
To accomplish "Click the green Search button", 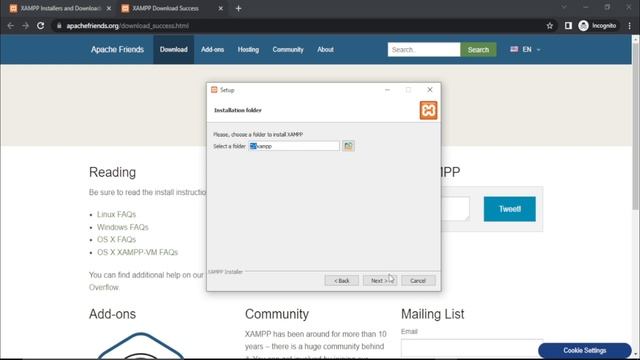I will (x=478, y=49).
